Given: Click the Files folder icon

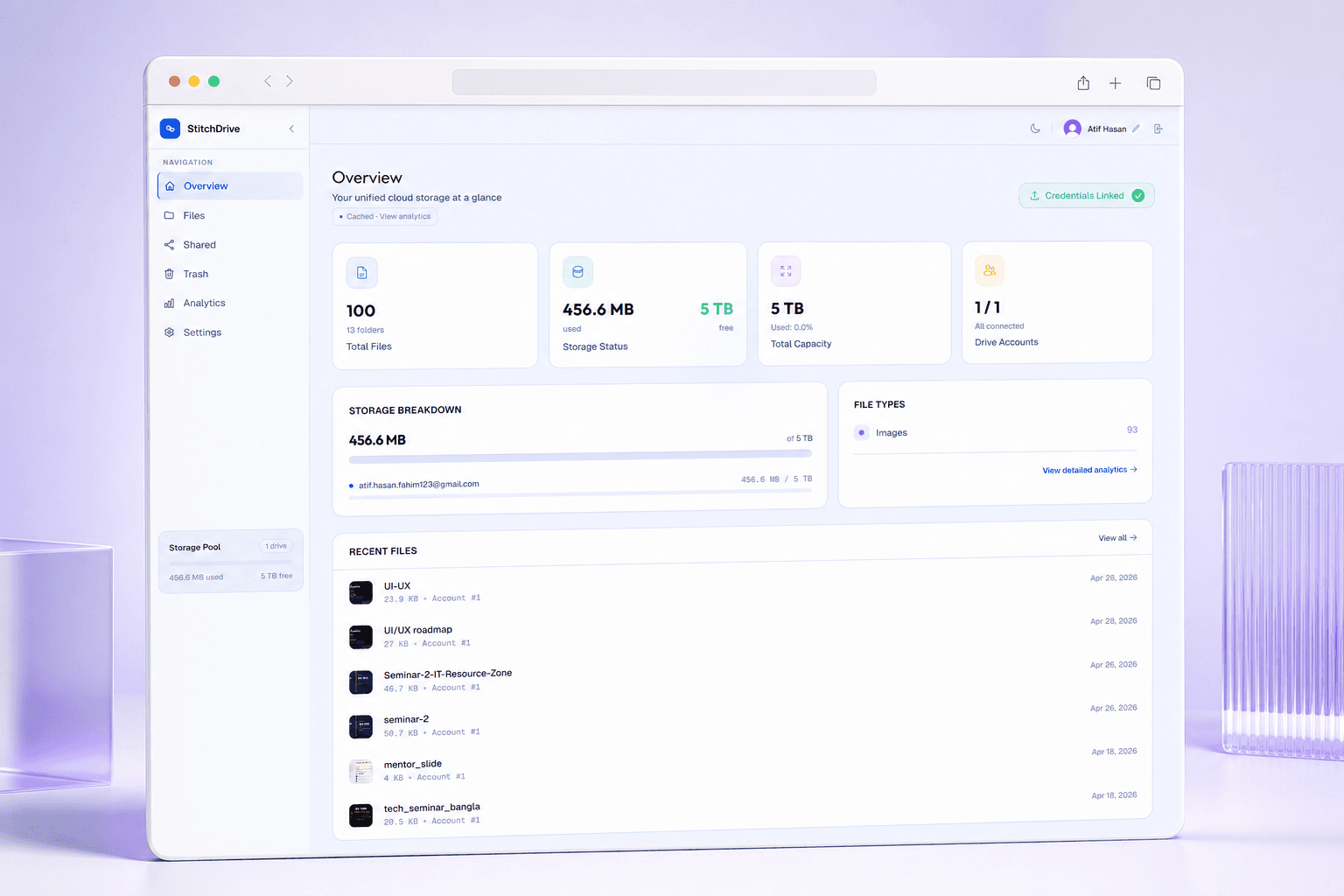Looking at the screenshot, I should (x=169, y=215).
